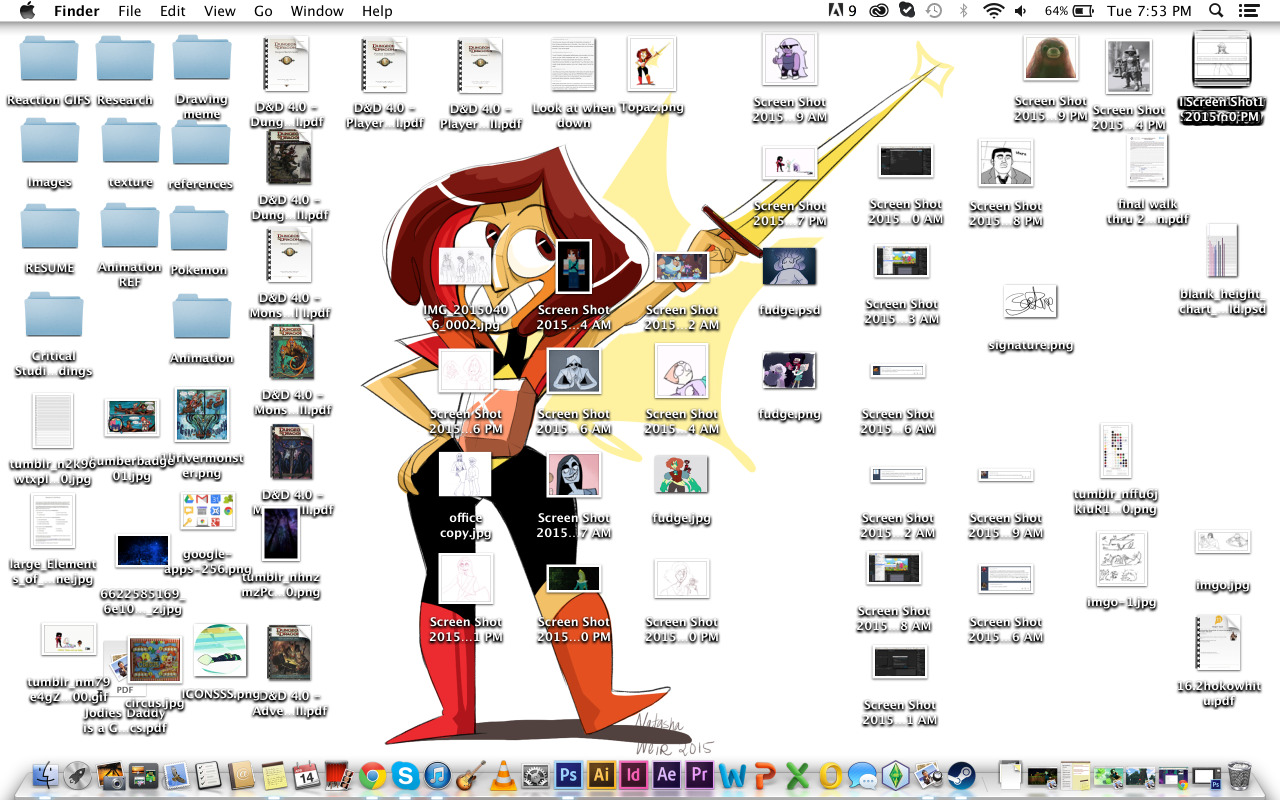This screenshot has height=800, width=1280.
Task: Open Microsoft Excel in the Dock
Action: (x=798, y=775)
